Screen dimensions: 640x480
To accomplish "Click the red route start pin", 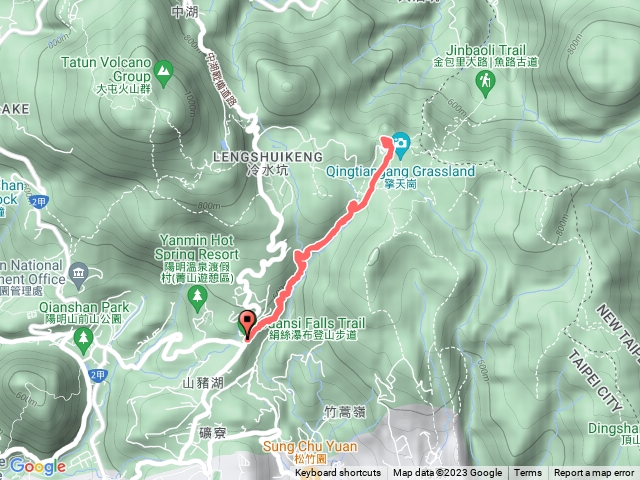I will (x=247, y=325).
